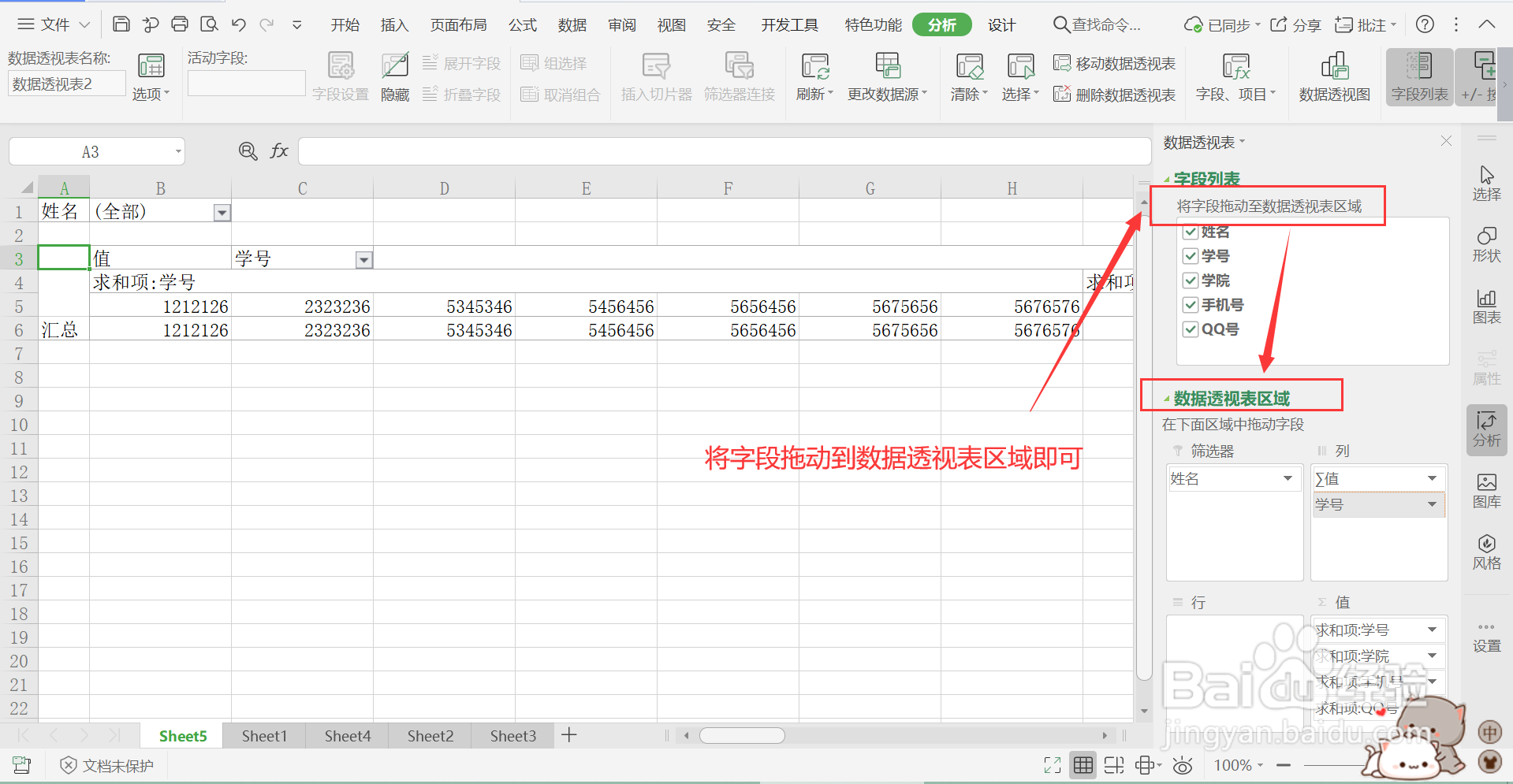The height and width of the screenshot is (784, 1513).
Task: Open the 风格 style sidebar tool
Action: 1486,552
